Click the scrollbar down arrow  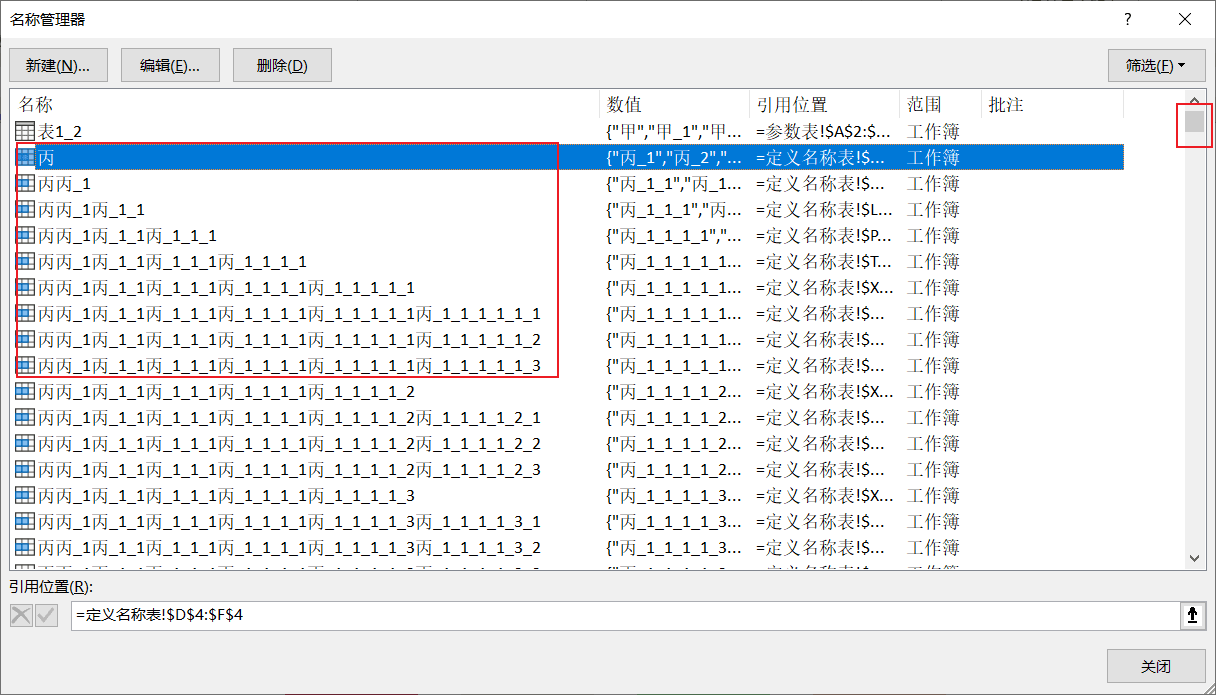point(1194,559)
